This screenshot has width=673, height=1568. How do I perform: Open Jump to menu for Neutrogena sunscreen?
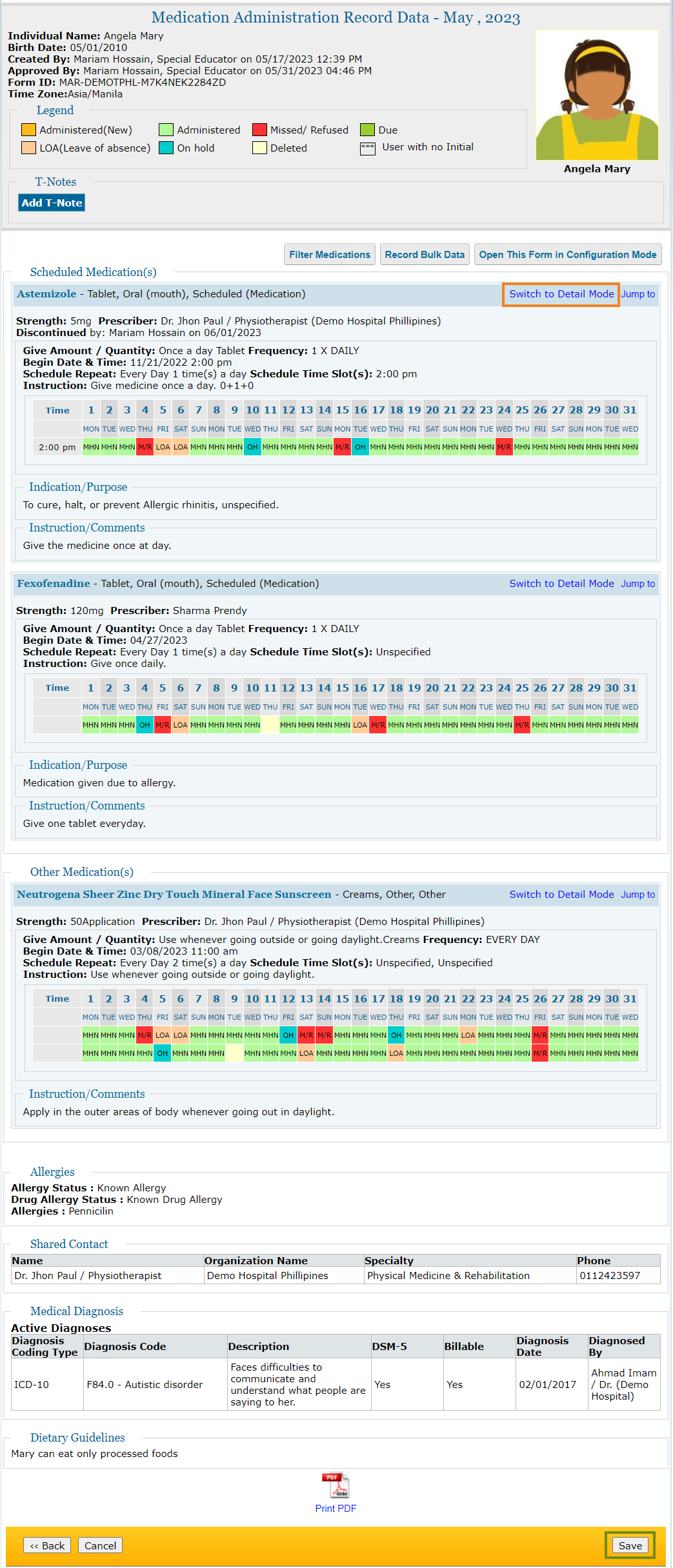tap(638, 895)
